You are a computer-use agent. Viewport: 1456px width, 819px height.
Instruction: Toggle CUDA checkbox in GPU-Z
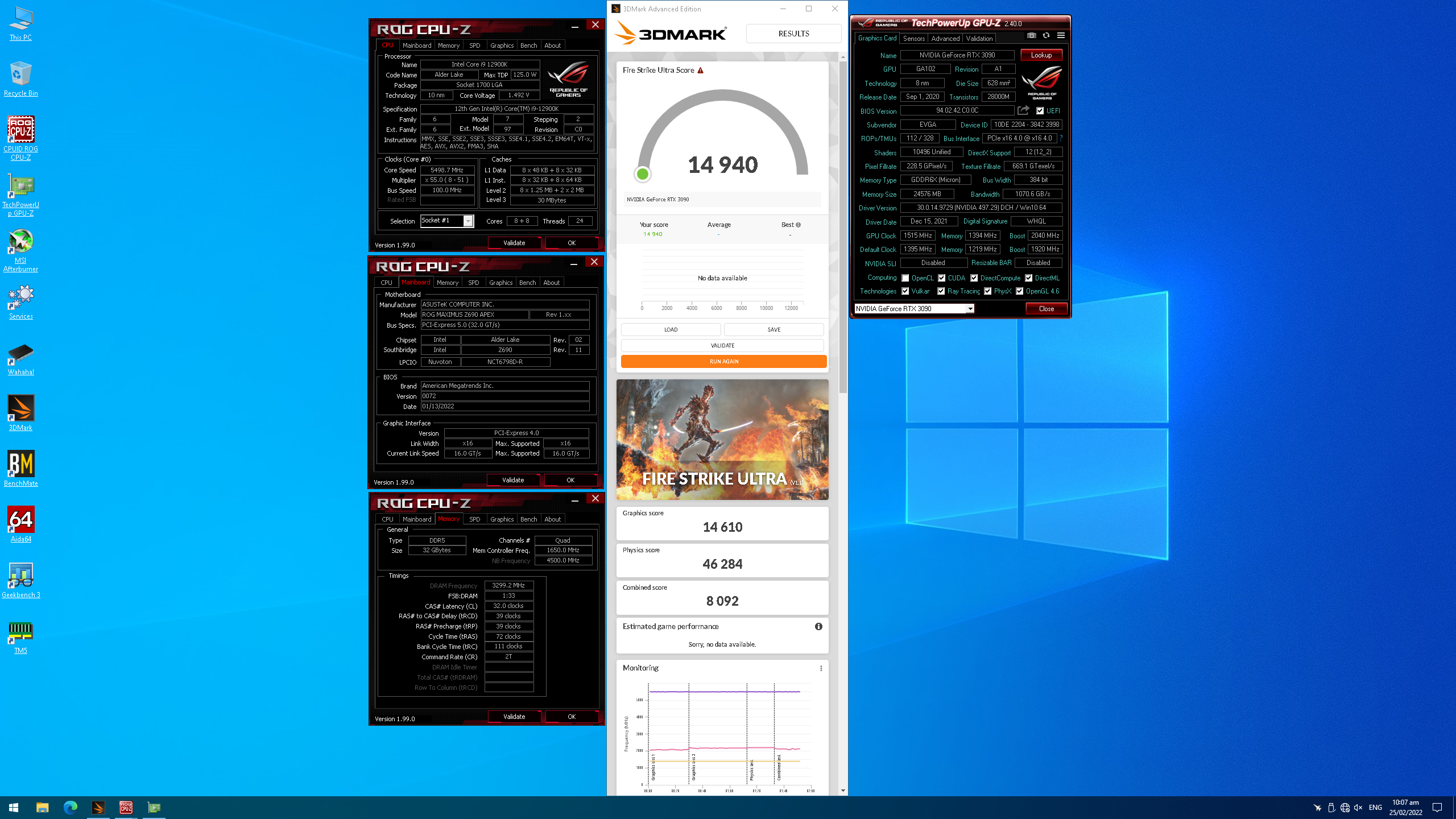941,278
